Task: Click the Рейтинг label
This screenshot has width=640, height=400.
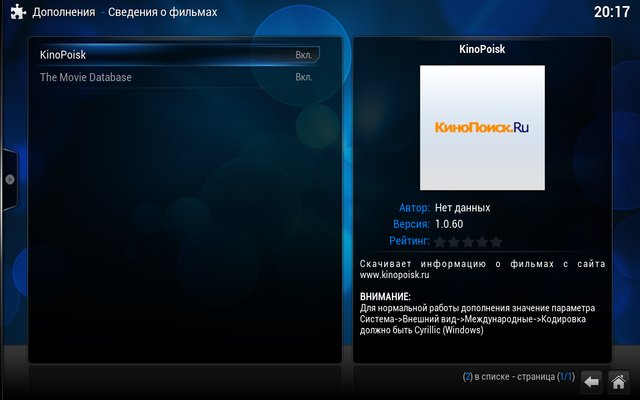Action: (409, 241)
